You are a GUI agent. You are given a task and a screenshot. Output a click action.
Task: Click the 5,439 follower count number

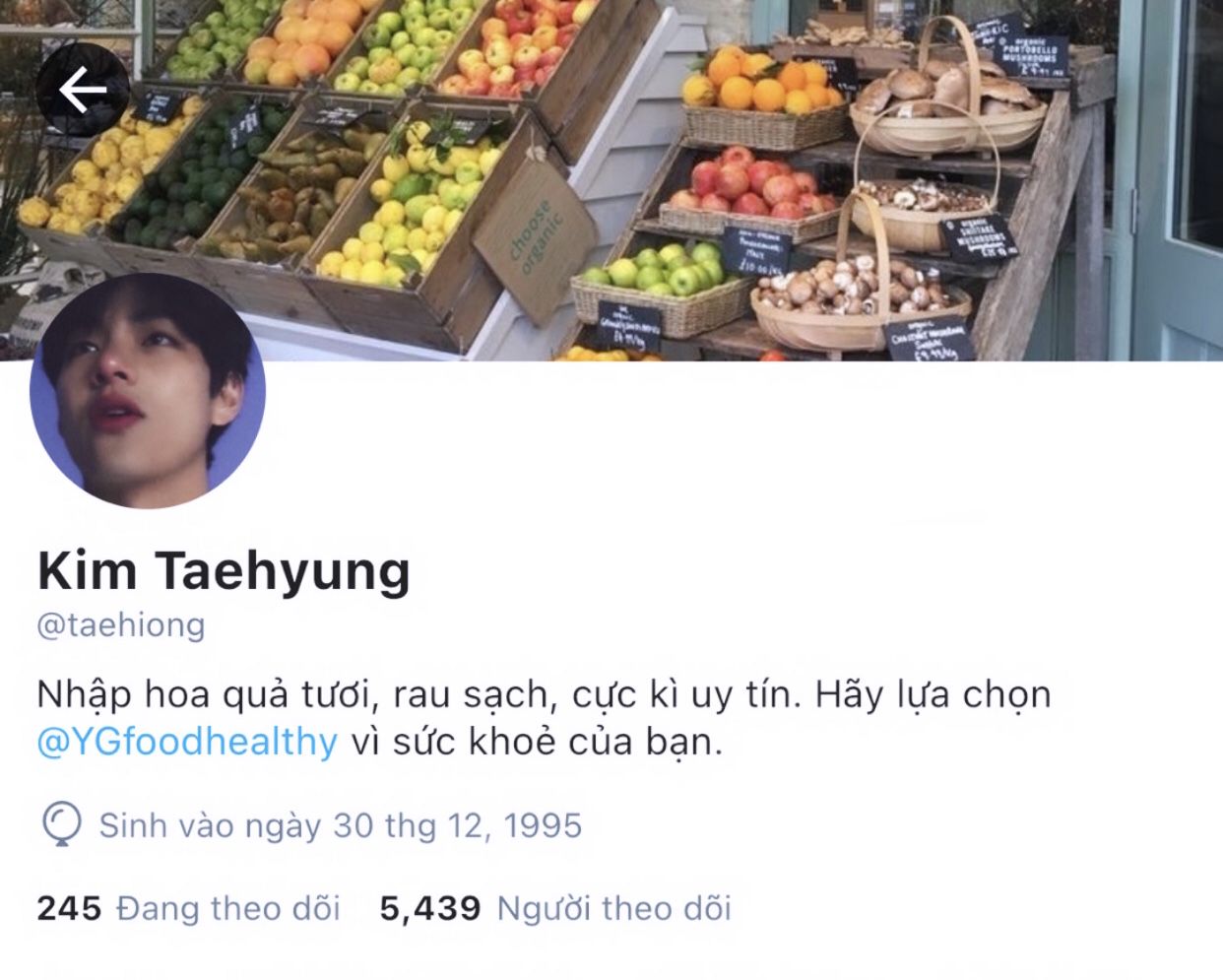pyautogui.click(x=430, y=909)
